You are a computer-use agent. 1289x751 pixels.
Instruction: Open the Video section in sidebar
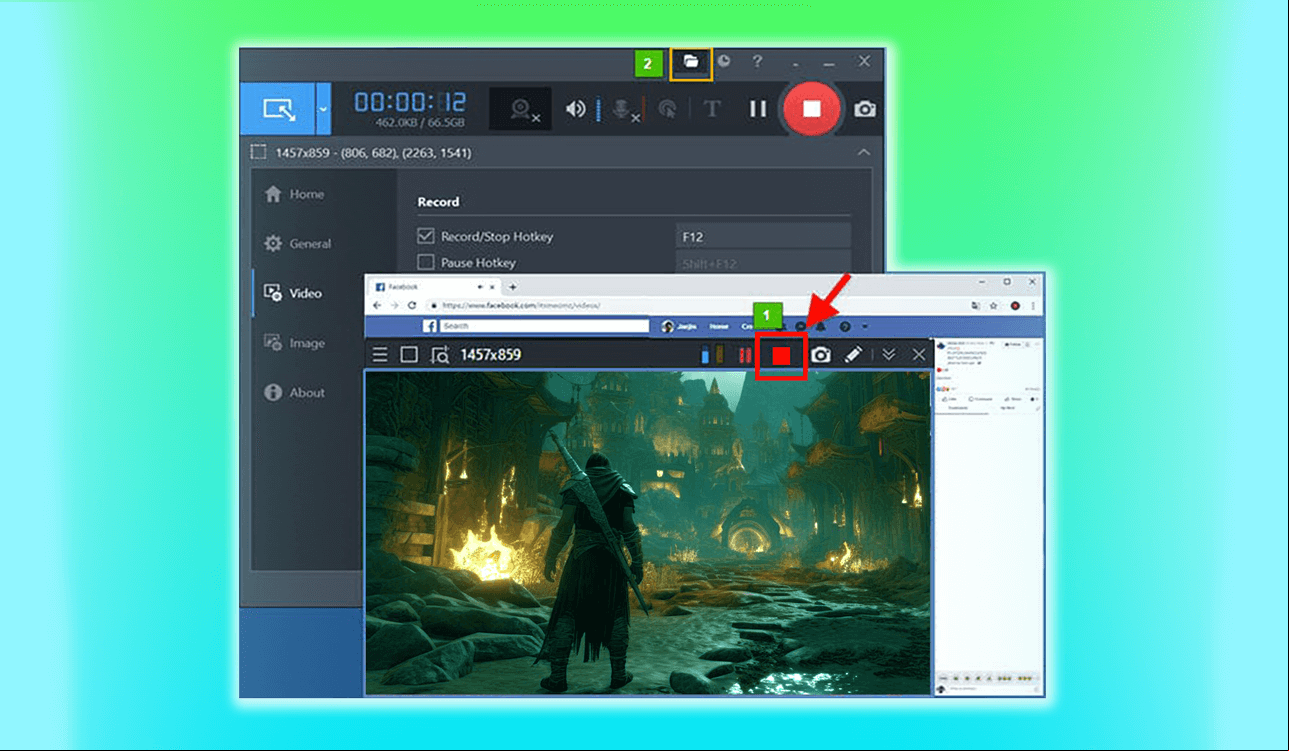(x=292, y=293)
